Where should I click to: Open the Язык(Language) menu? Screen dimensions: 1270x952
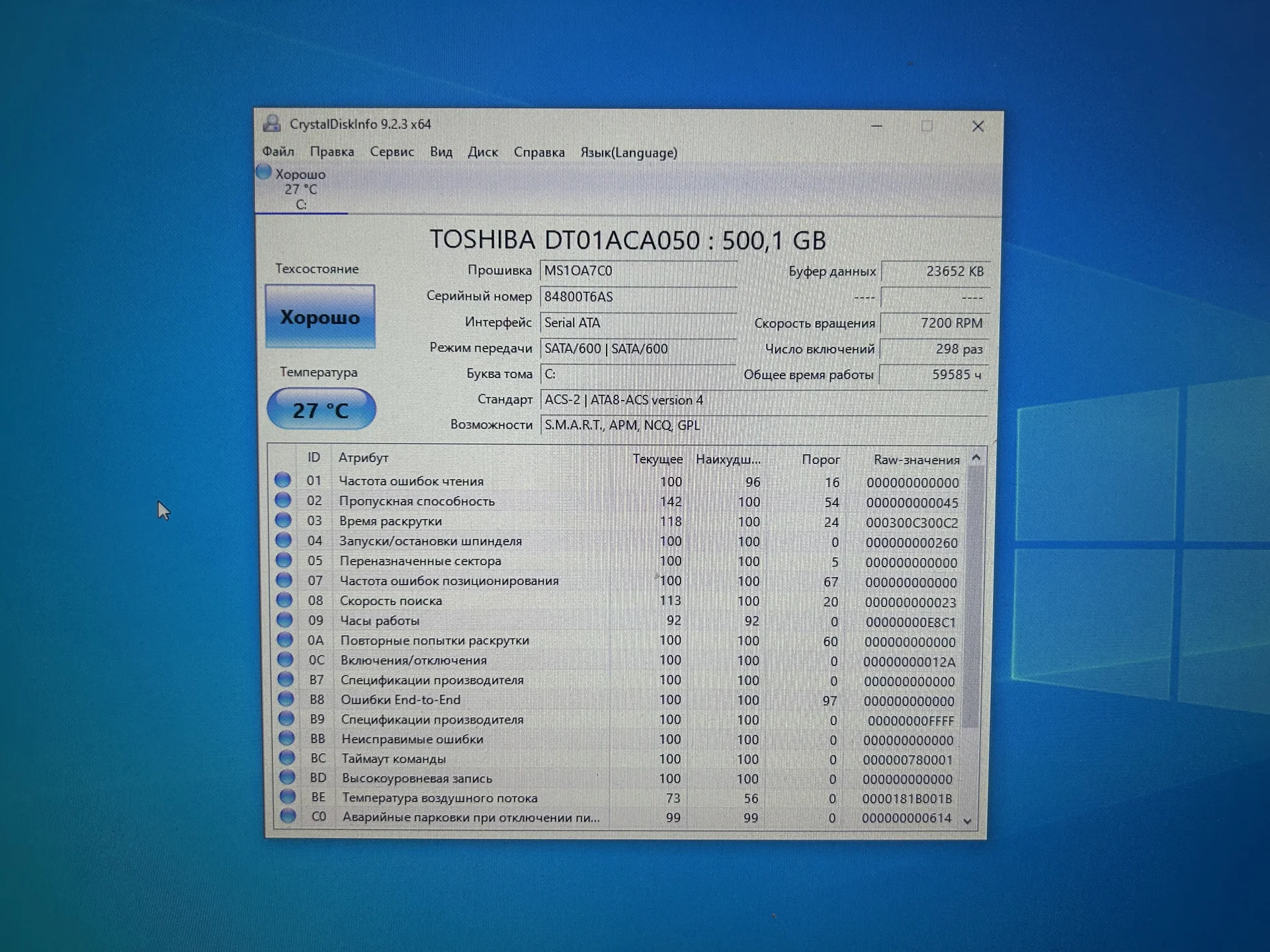(629, 153)
